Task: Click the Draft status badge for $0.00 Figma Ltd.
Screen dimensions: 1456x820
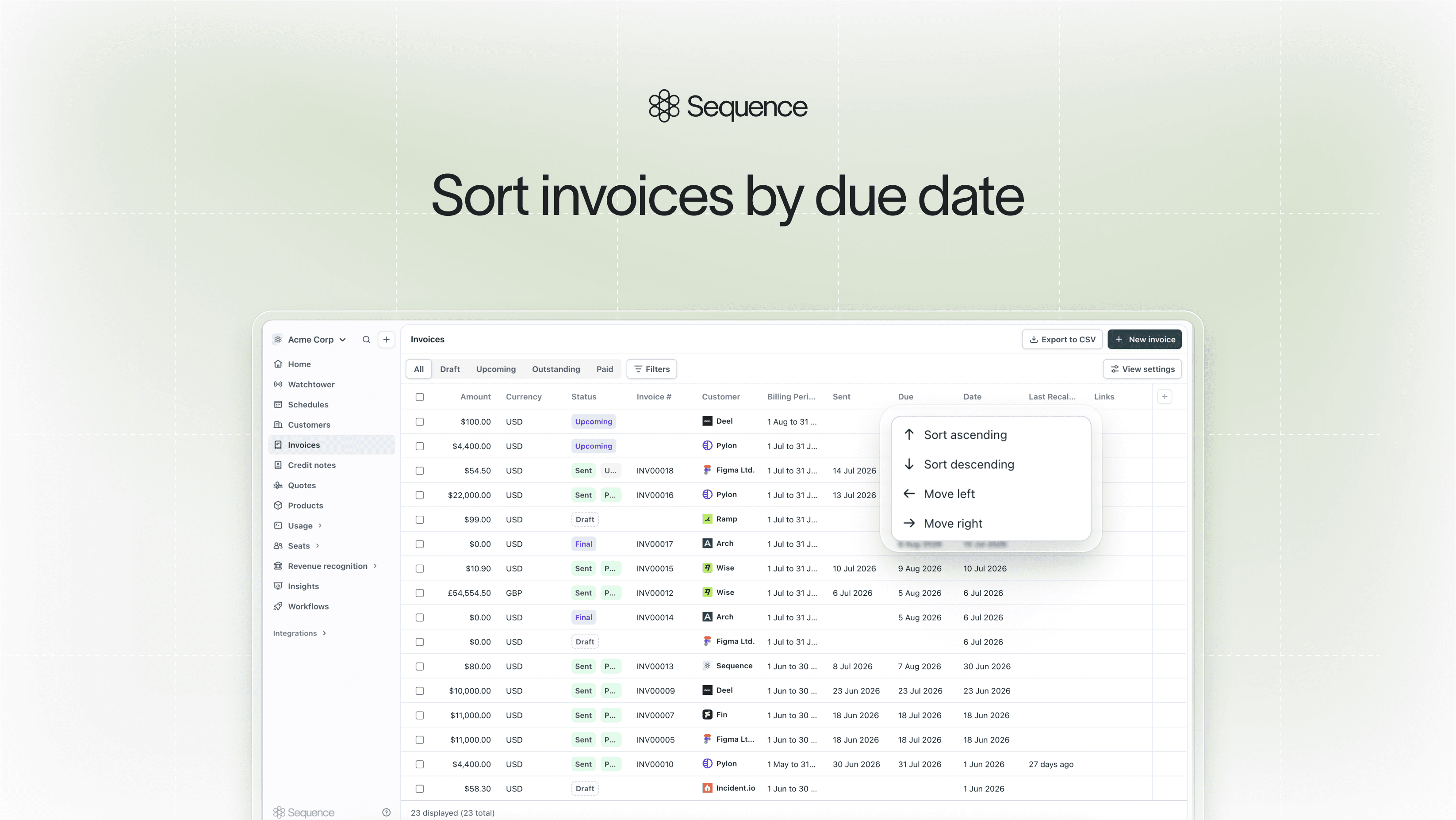Action: pos(584,642)
